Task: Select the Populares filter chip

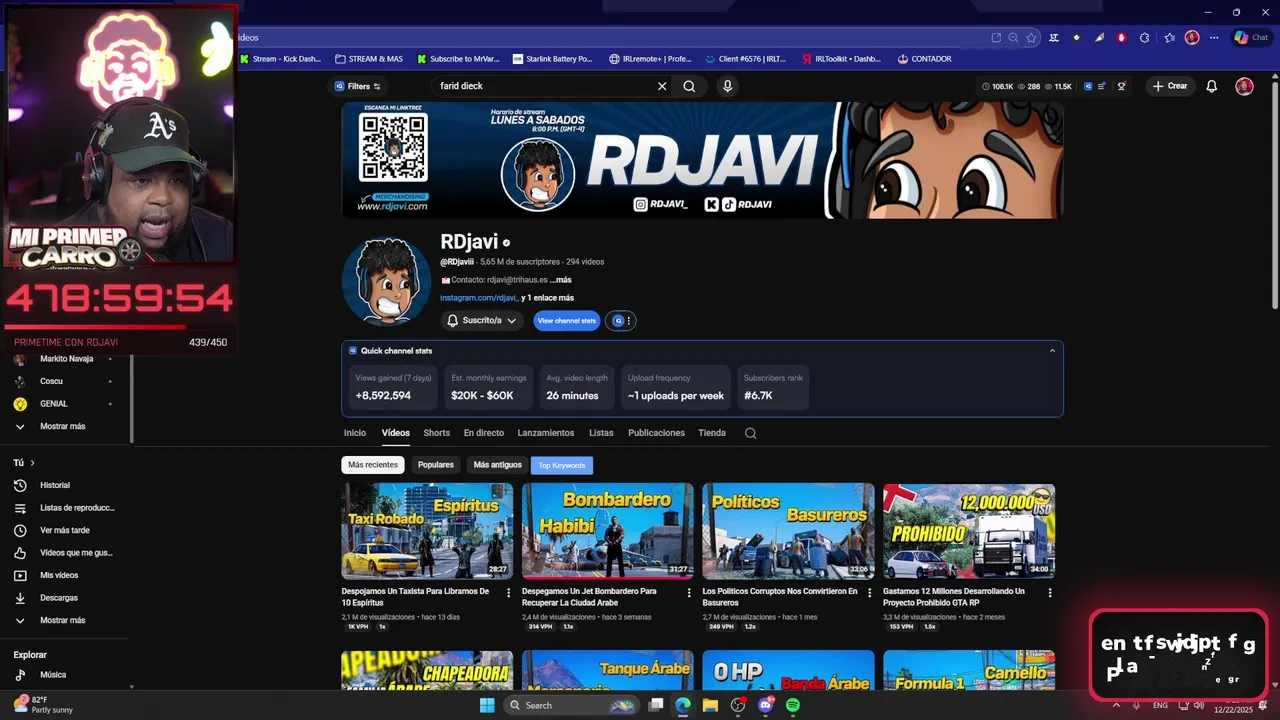Action: tap(436, 465)
